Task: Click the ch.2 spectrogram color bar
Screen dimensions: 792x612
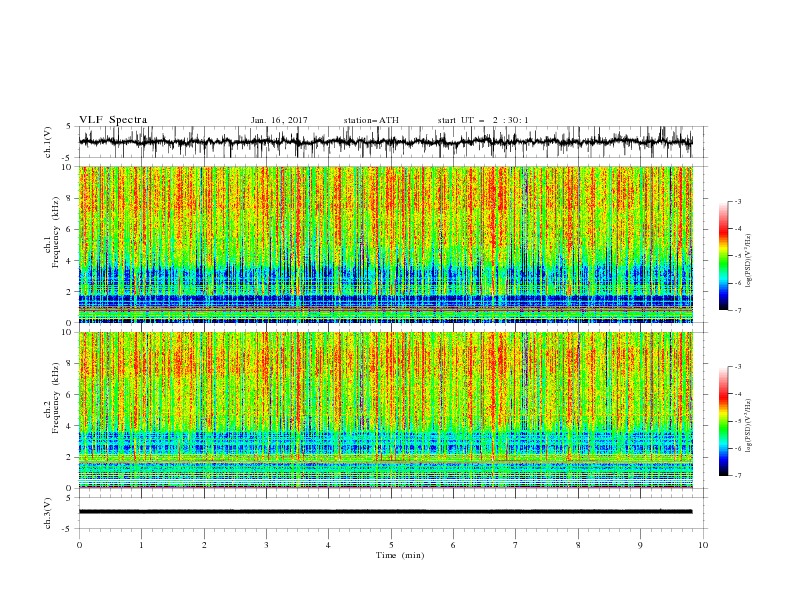Action: tap(723, 421)
